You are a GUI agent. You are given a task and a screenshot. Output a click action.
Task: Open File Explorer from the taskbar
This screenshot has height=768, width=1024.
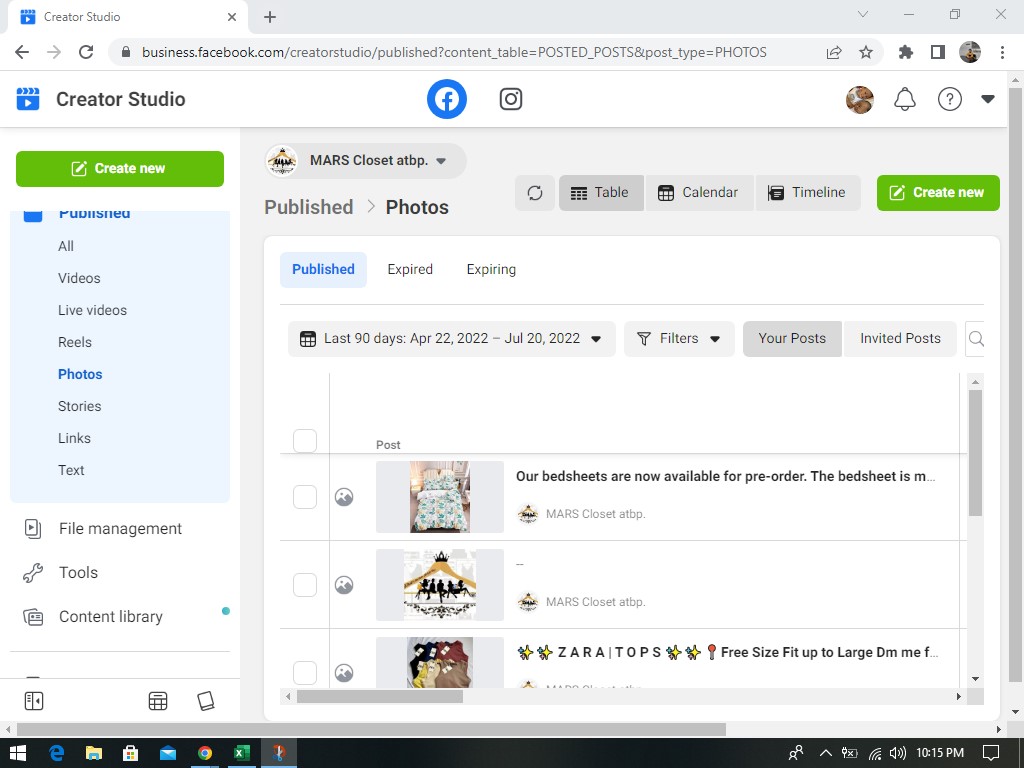tap(94, 753)
